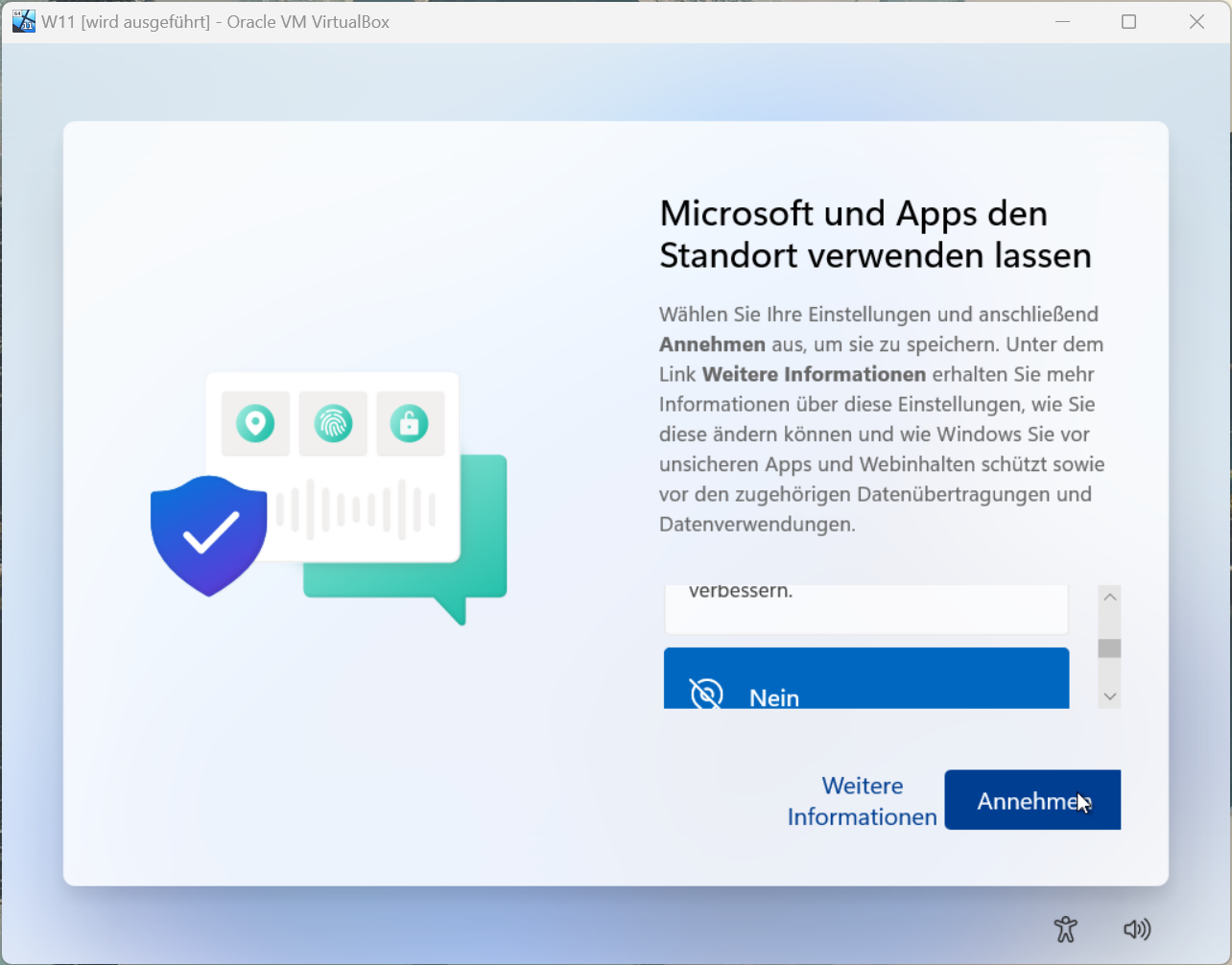Click the VirtualBox icon in title bar

pyautogui.click(x=24, y=21)
